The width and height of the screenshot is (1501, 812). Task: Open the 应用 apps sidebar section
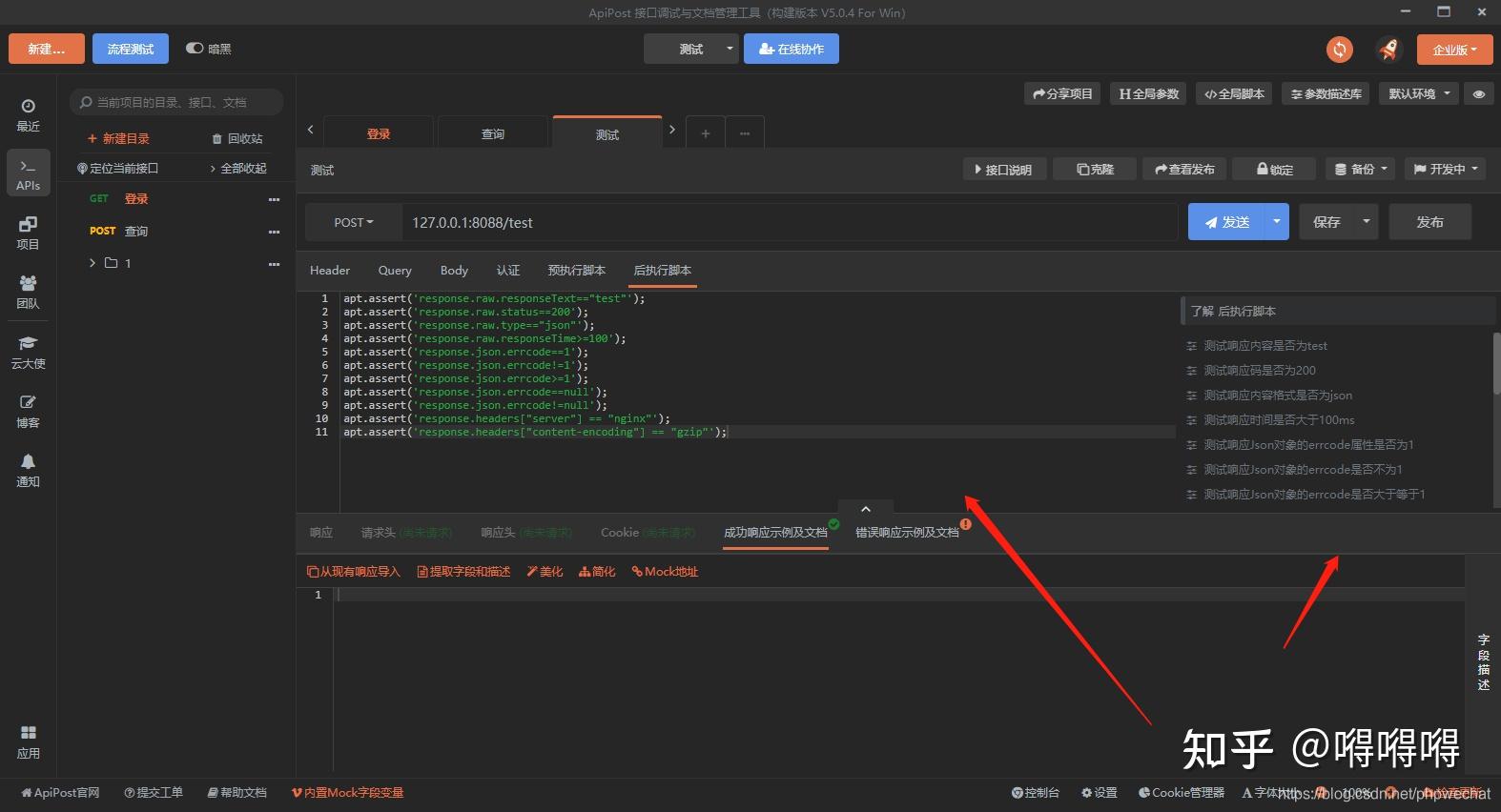pyautogui.click(x=28, y=741)
